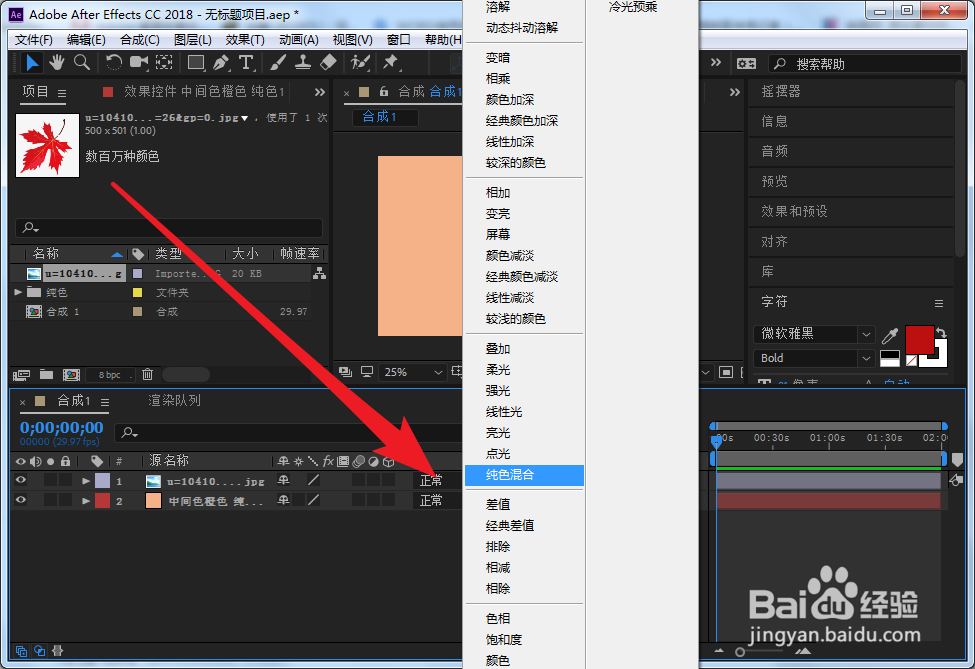Select the Brush tool
Screen dimensions: 975x669
point(278,62)
